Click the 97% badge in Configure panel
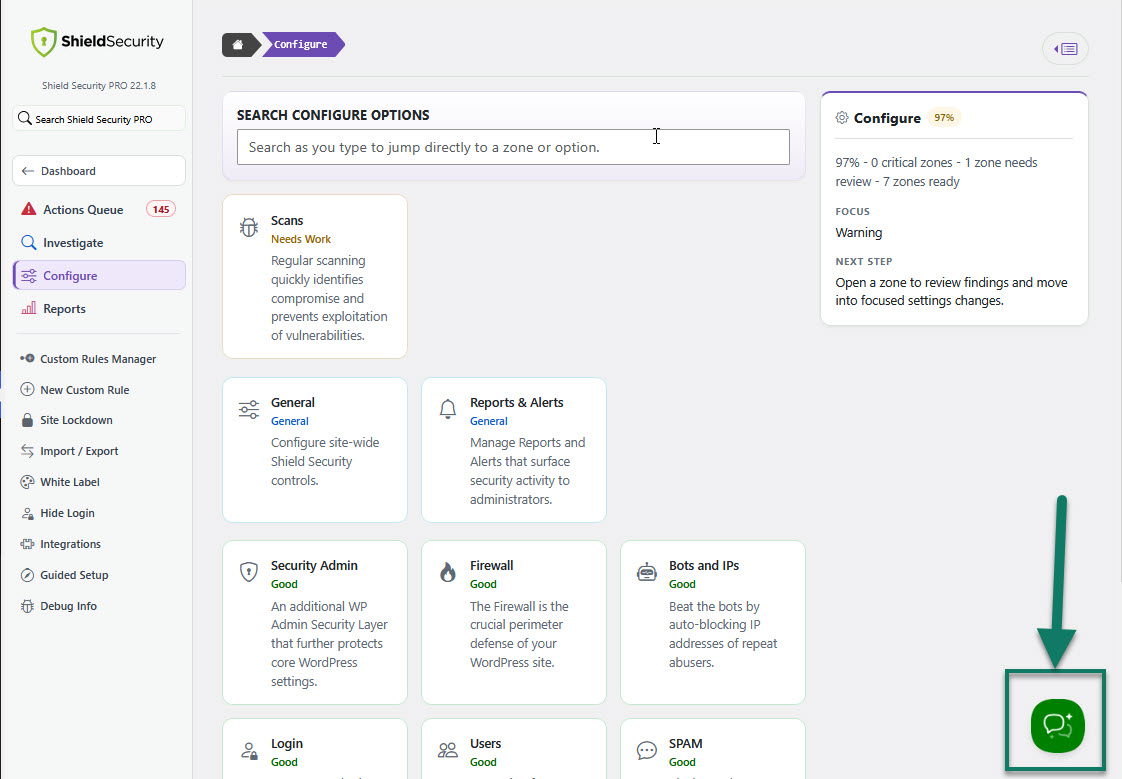 coord(944,117)
